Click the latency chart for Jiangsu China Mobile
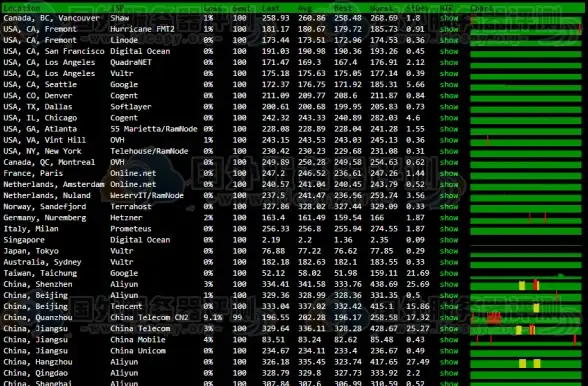Viewport: 588px width, 386px height. 526,341
